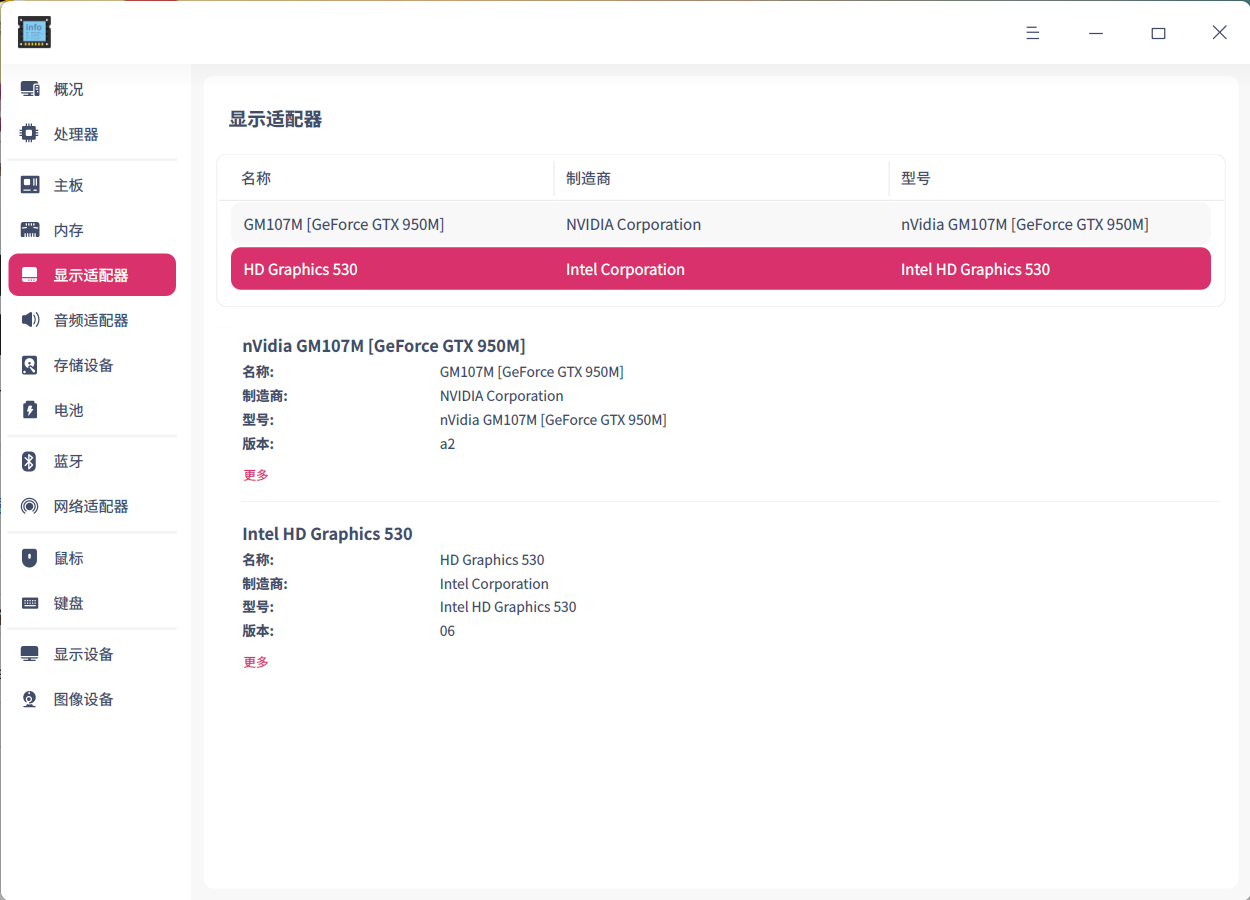Click the 图像设备 webcam icon
The image size is (1250, 900).
pyautogui.click(x=30, y=699)
